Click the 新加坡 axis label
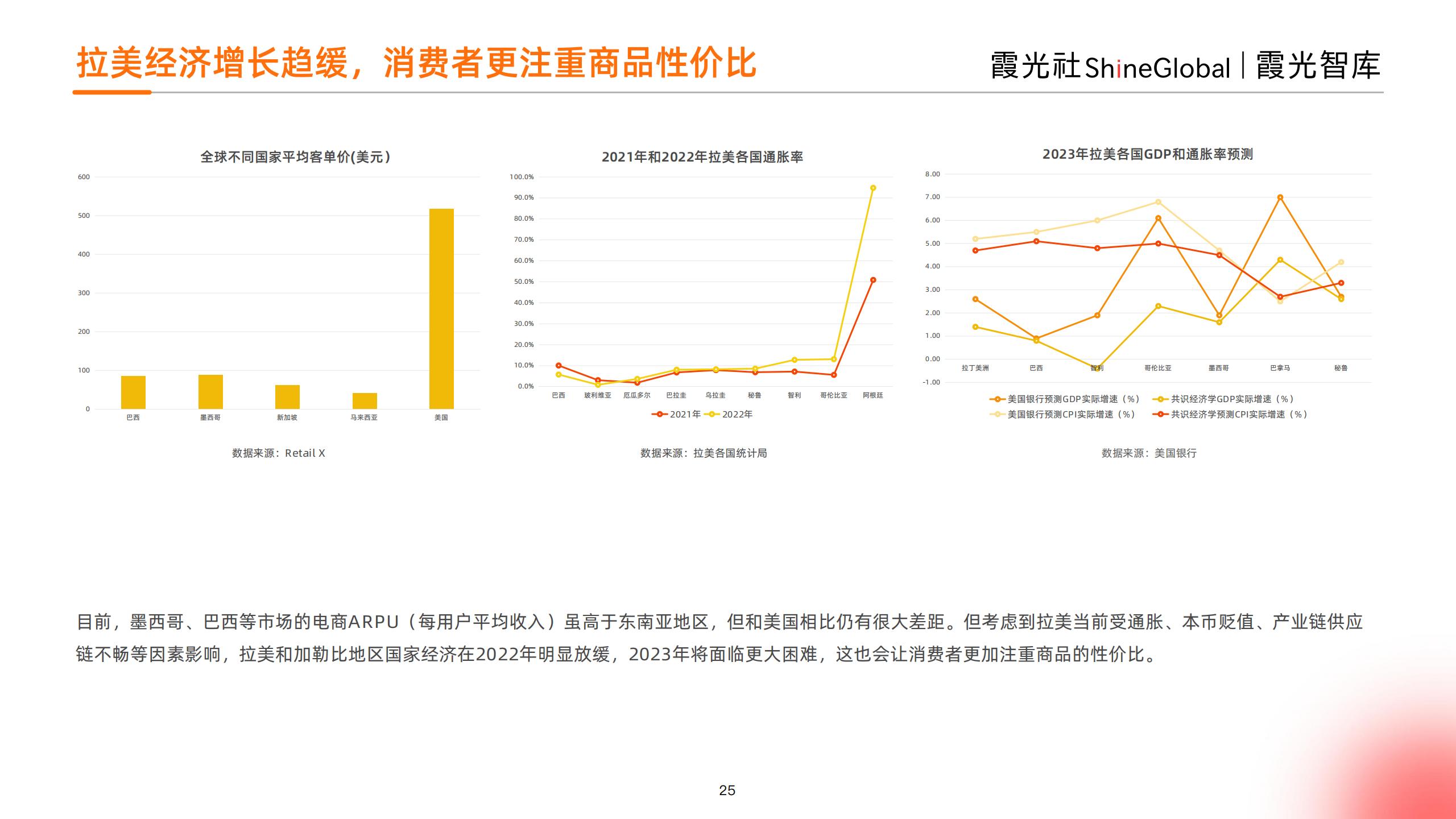Image resolution: width=1456 pixels, height=819 pixels. tap(287, 417)
